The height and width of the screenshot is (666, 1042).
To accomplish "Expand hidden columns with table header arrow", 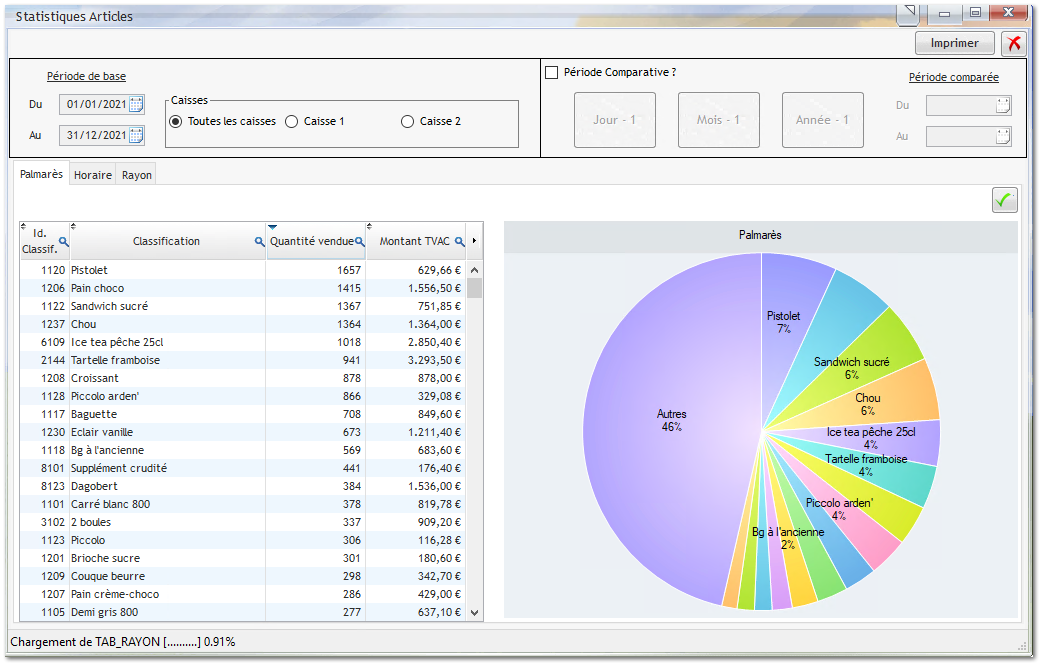I will (x=474, y=241).
